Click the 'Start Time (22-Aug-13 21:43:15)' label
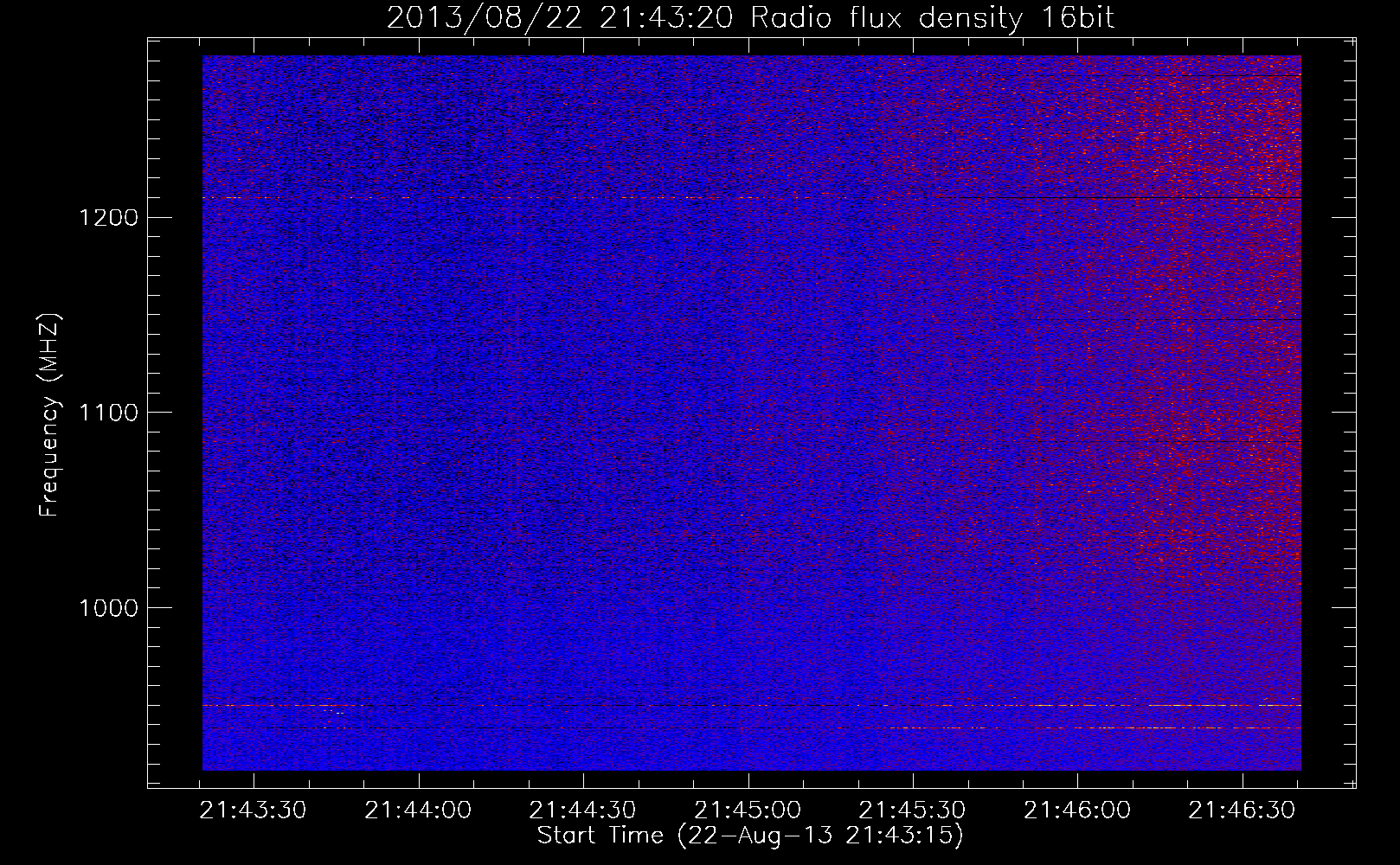1400x865 pixels. pos(750,836)
